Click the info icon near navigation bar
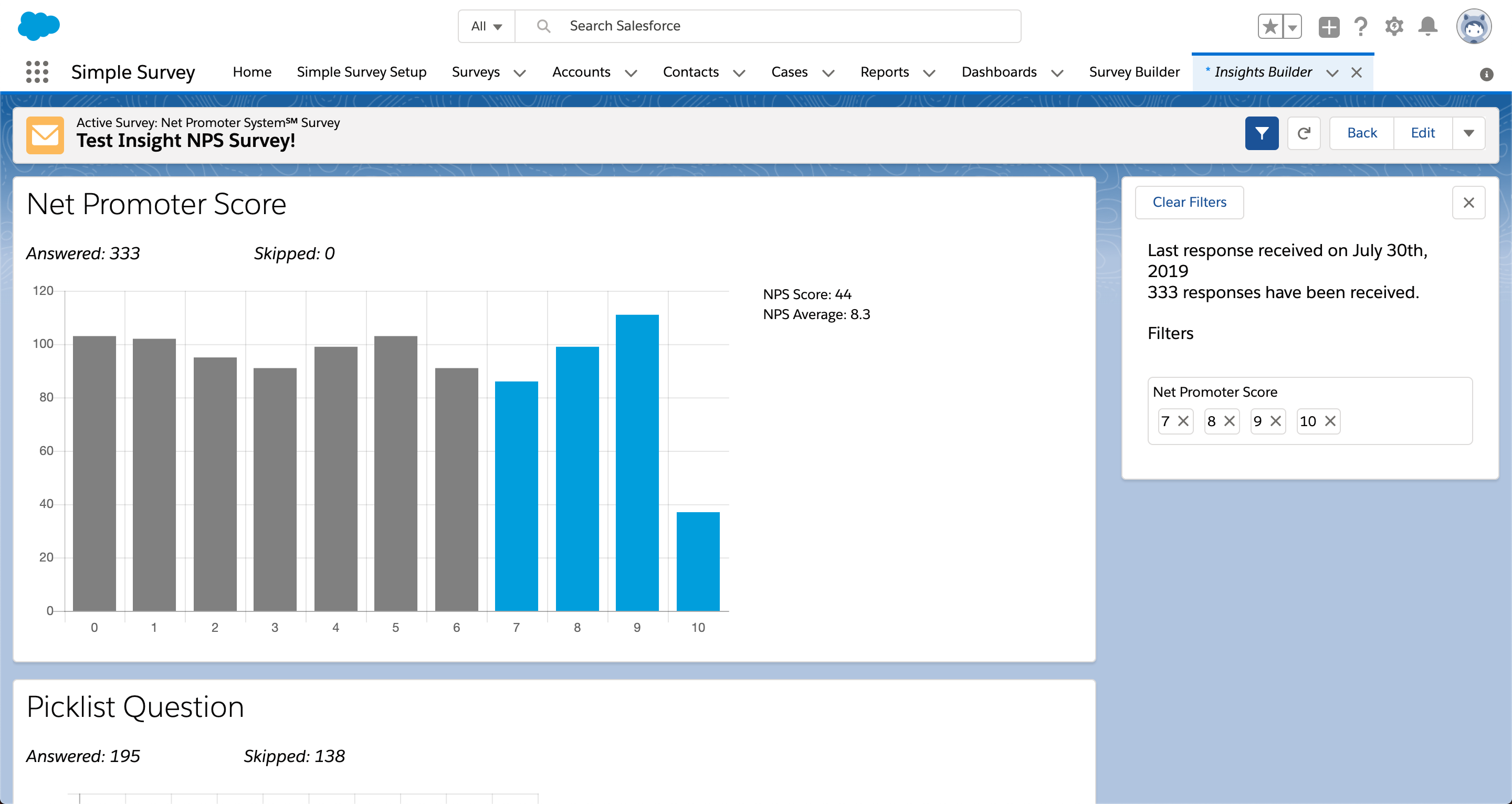This screenshot has height=804, width=1512. click(1486, 74)
